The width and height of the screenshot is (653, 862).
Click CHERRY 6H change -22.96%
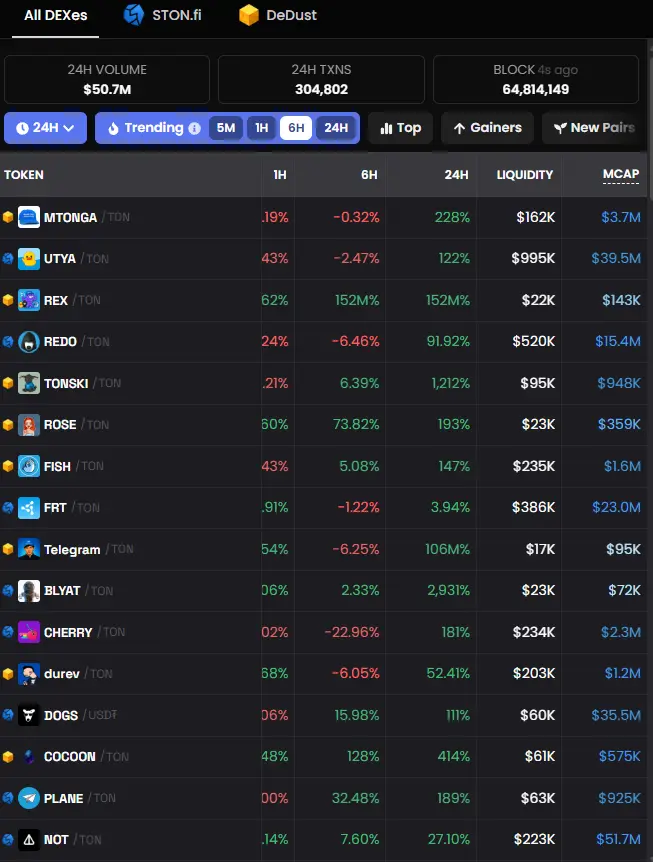(x=352, y=632)
